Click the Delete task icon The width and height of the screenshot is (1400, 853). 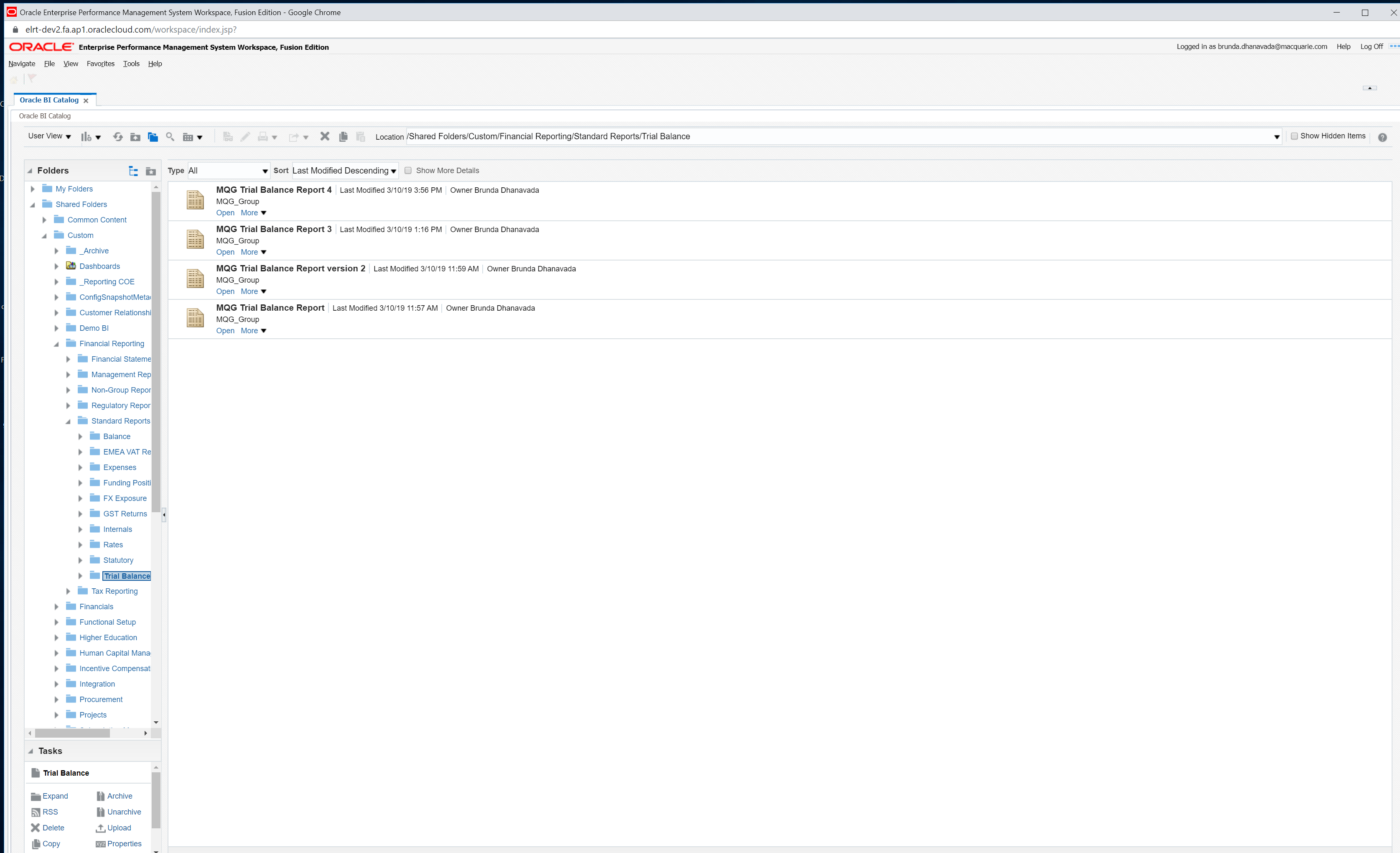click(x=36, y=828)
